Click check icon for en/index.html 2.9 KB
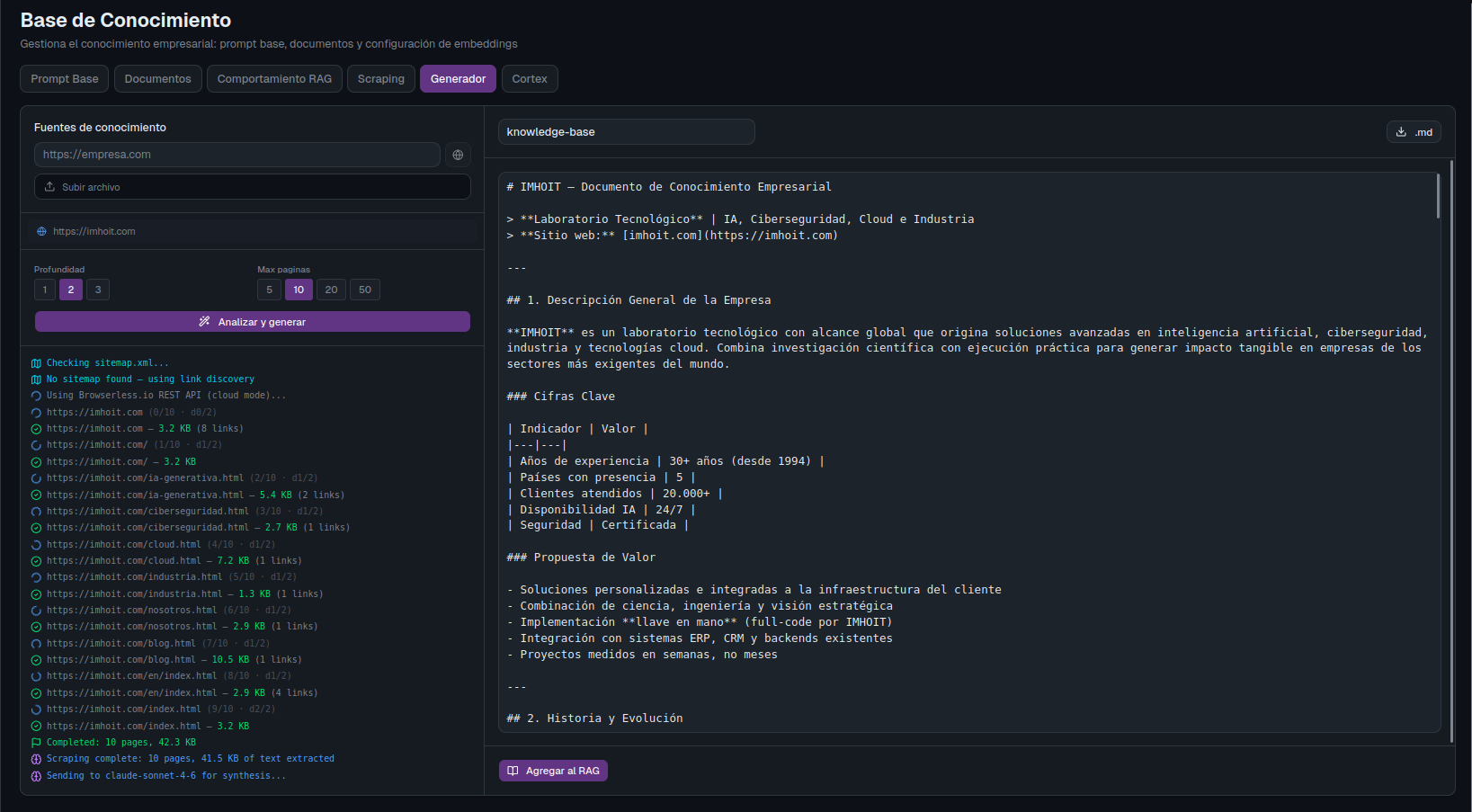 (36, 693)
